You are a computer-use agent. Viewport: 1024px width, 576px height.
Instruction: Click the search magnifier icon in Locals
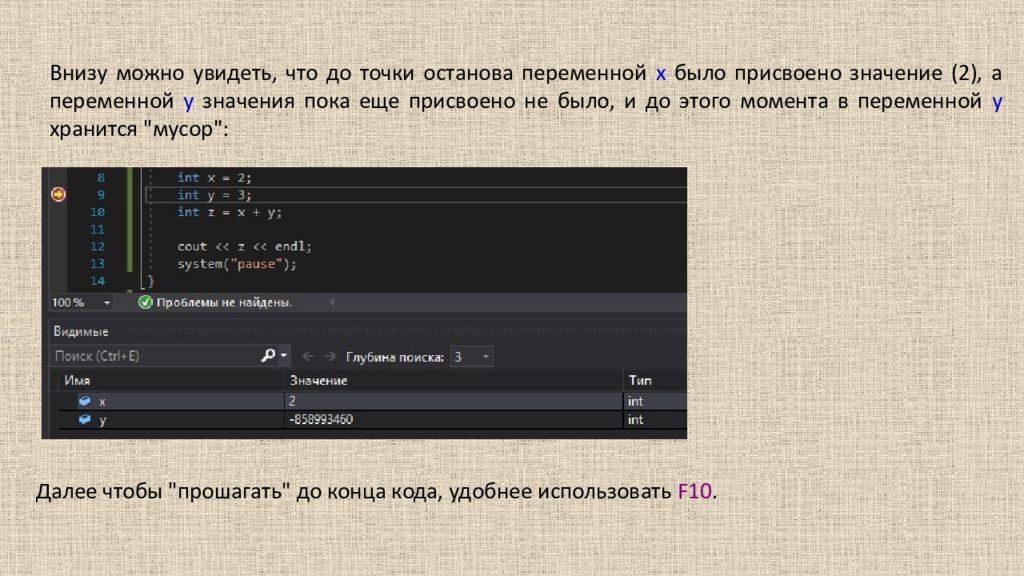[268, 355]
